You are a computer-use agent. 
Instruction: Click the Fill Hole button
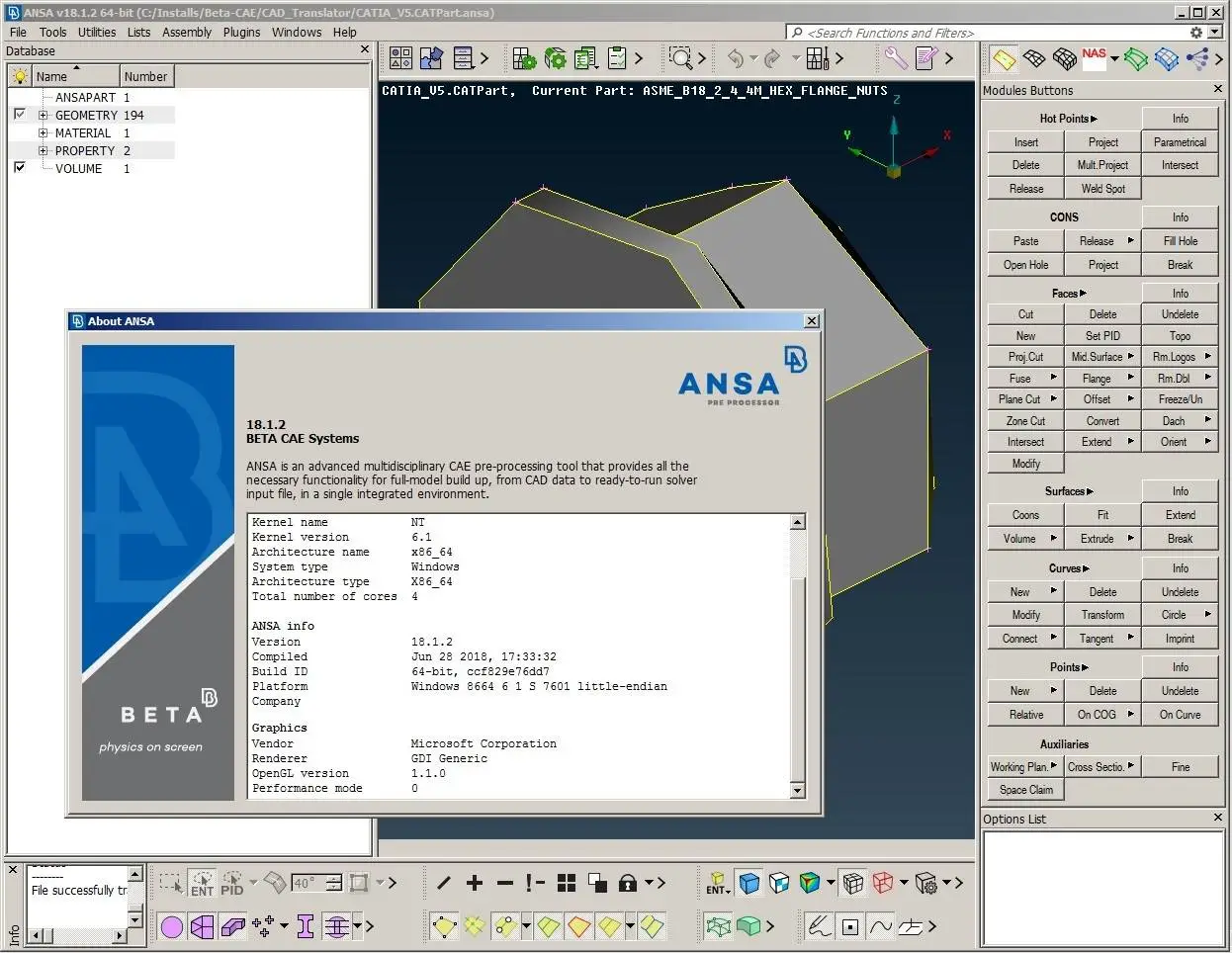point(1180,241)
